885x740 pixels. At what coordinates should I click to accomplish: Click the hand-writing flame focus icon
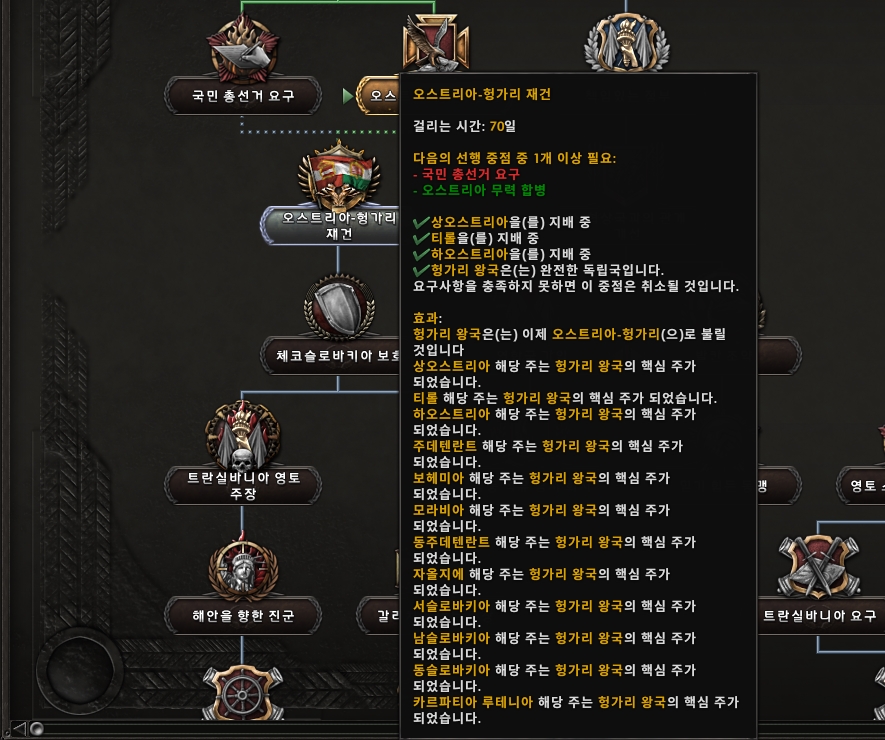tap(243, 48)
